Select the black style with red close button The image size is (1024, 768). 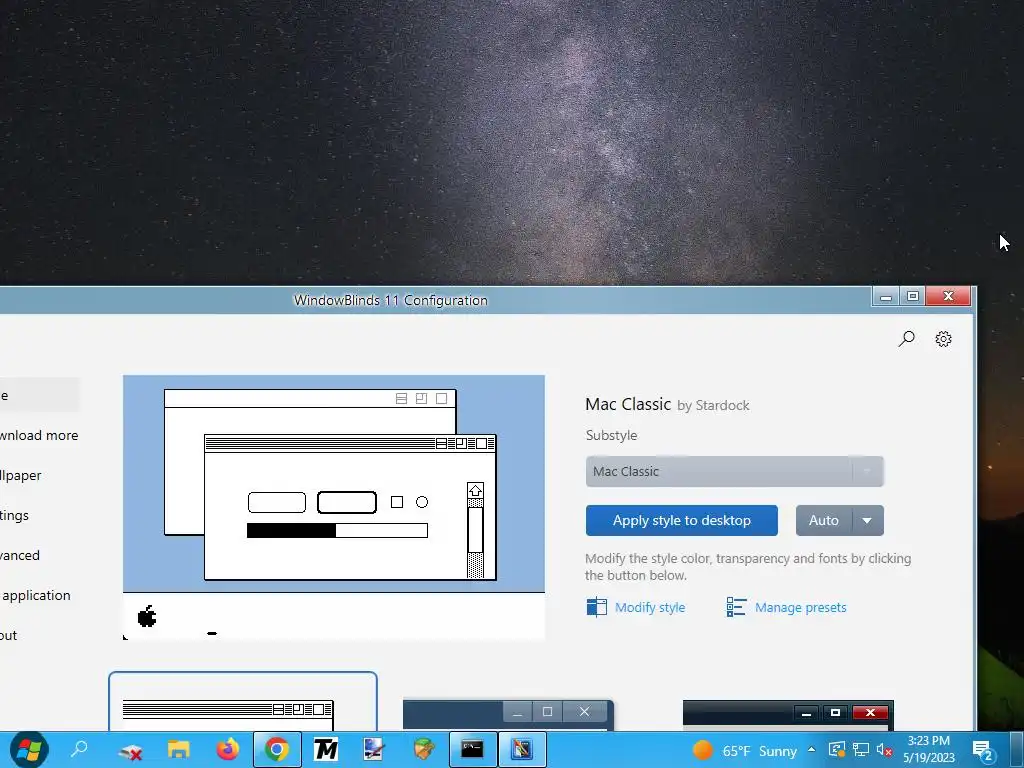coord(788,715)
